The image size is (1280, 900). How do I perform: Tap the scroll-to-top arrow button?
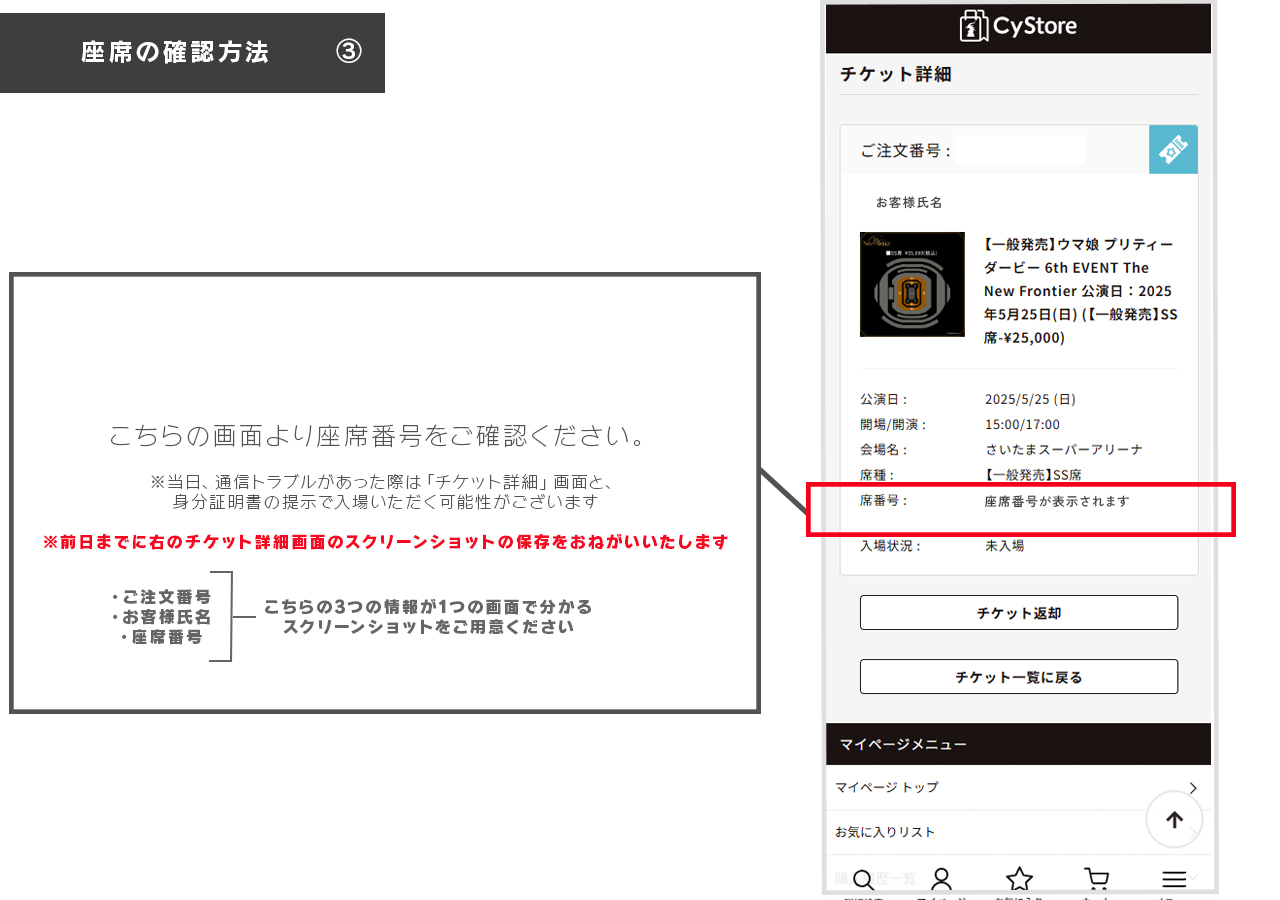(1174, 820)
